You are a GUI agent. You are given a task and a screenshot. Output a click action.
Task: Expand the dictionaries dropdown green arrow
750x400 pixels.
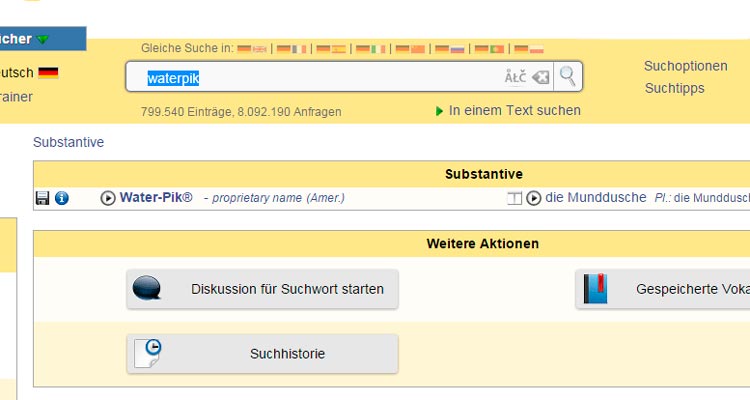[x=43, y=39]
